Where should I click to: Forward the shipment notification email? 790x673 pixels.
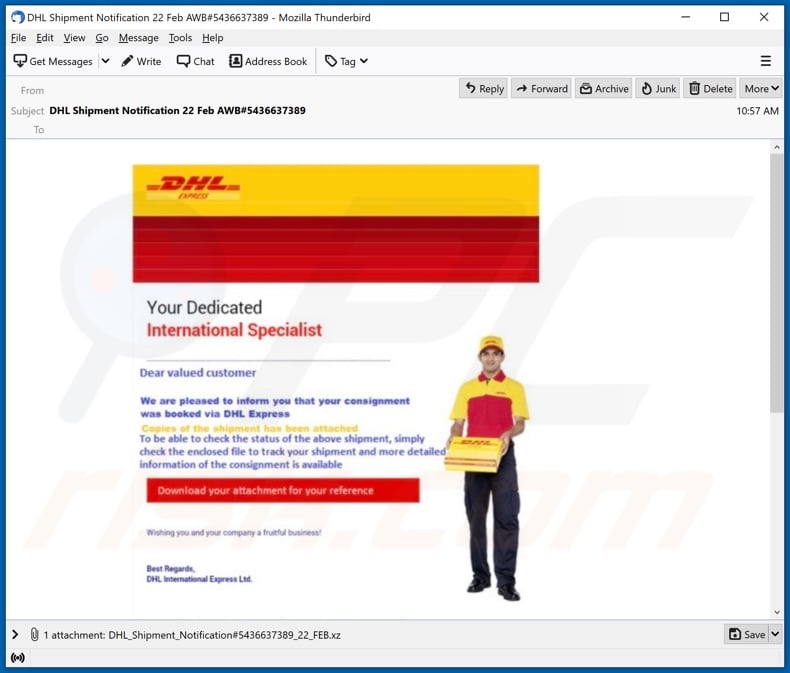pyautogui.click(x=542, y=89)
